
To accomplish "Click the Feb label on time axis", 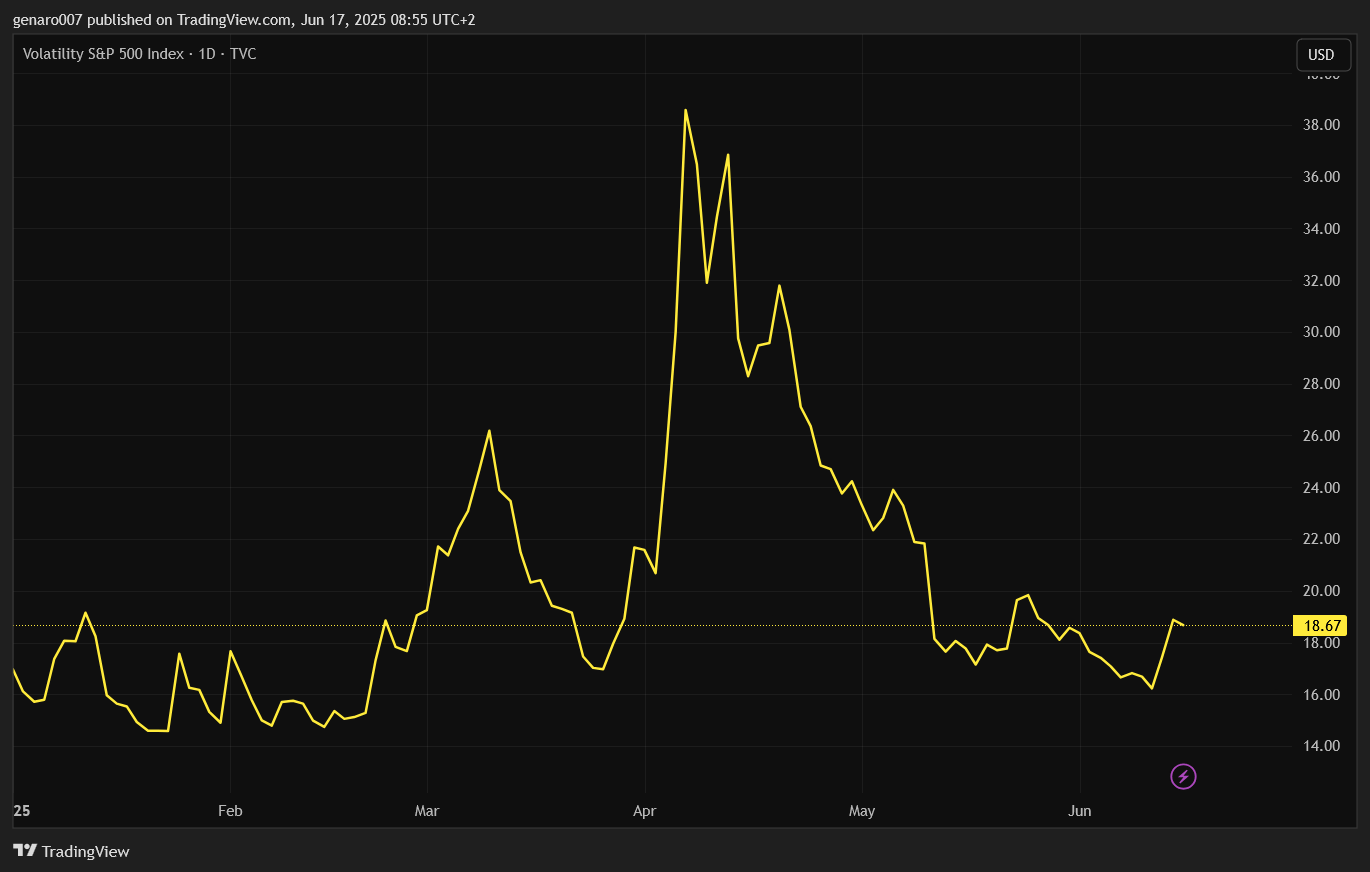I will (x=230, y=811).
